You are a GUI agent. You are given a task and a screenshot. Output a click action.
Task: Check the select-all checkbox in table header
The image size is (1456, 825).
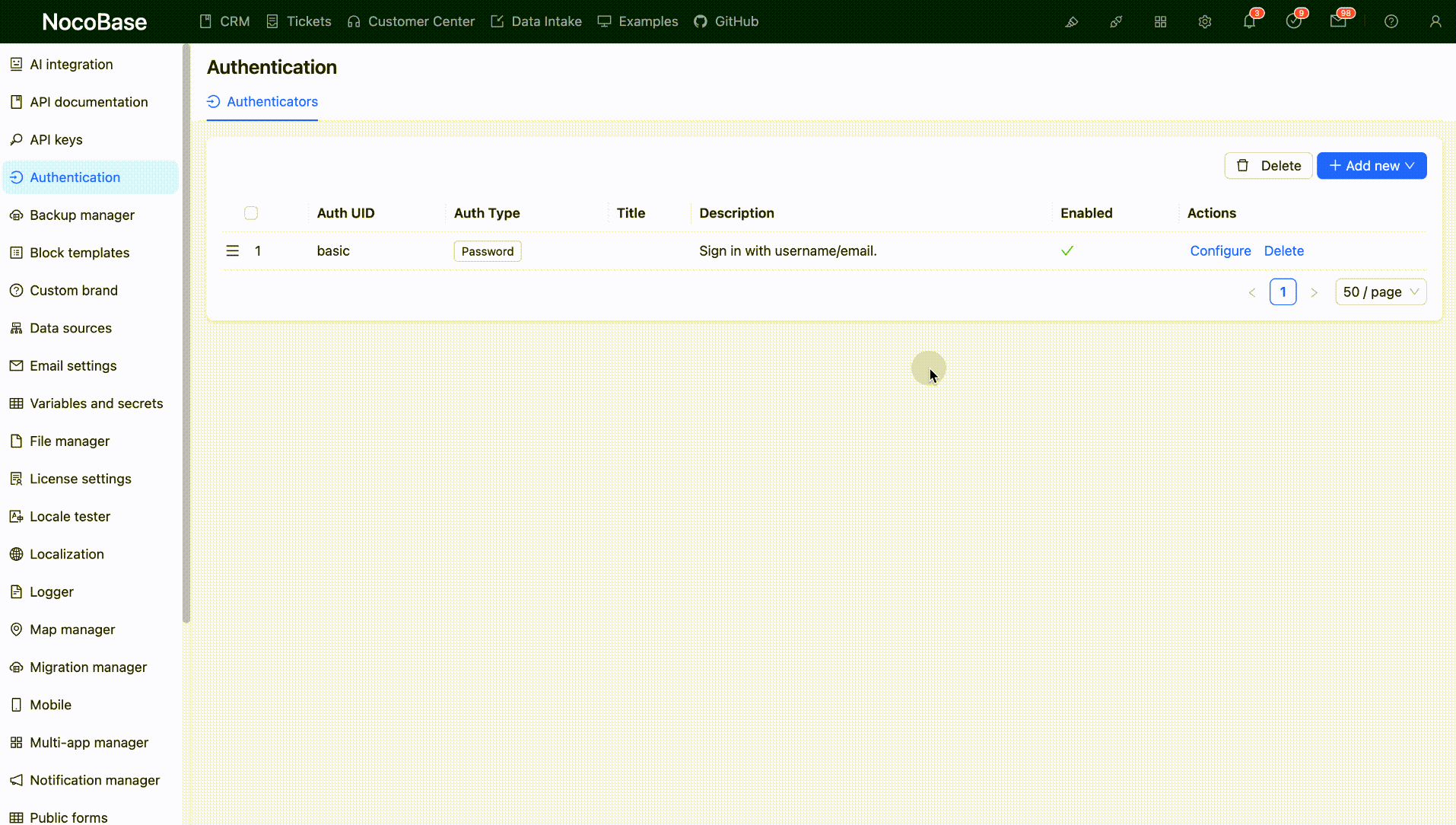tap(250, 212)
